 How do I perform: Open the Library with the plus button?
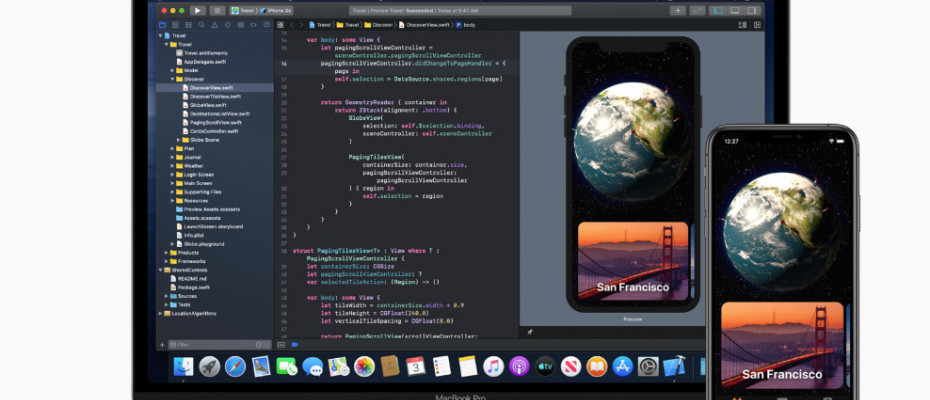coord(678,11)
